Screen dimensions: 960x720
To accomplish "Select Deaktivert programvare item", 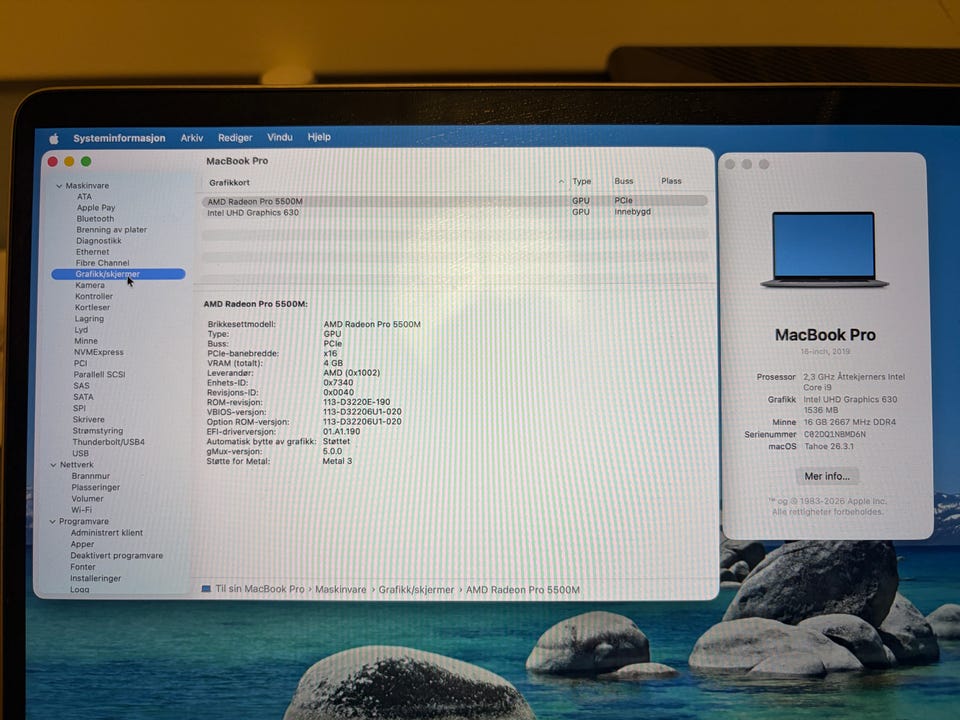I will 117,556.
